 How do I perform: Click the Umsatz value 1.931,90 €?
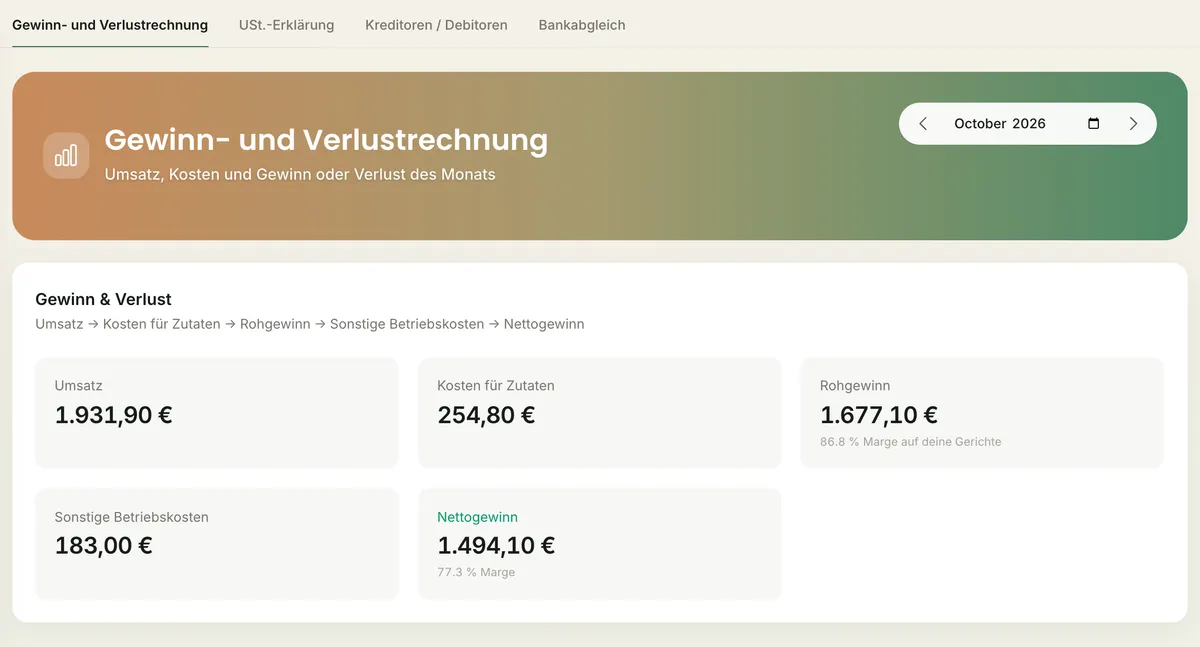click(113, 415)
